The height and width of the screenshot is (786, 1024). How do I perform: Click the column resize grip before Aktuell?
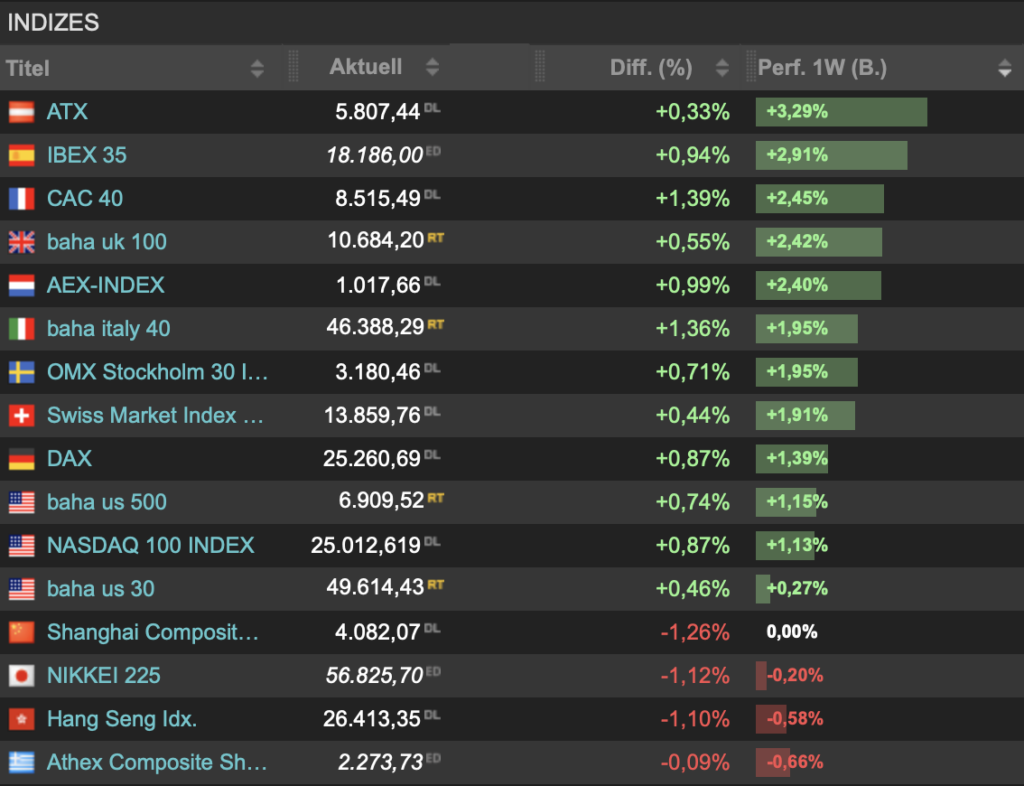point(293,67)
